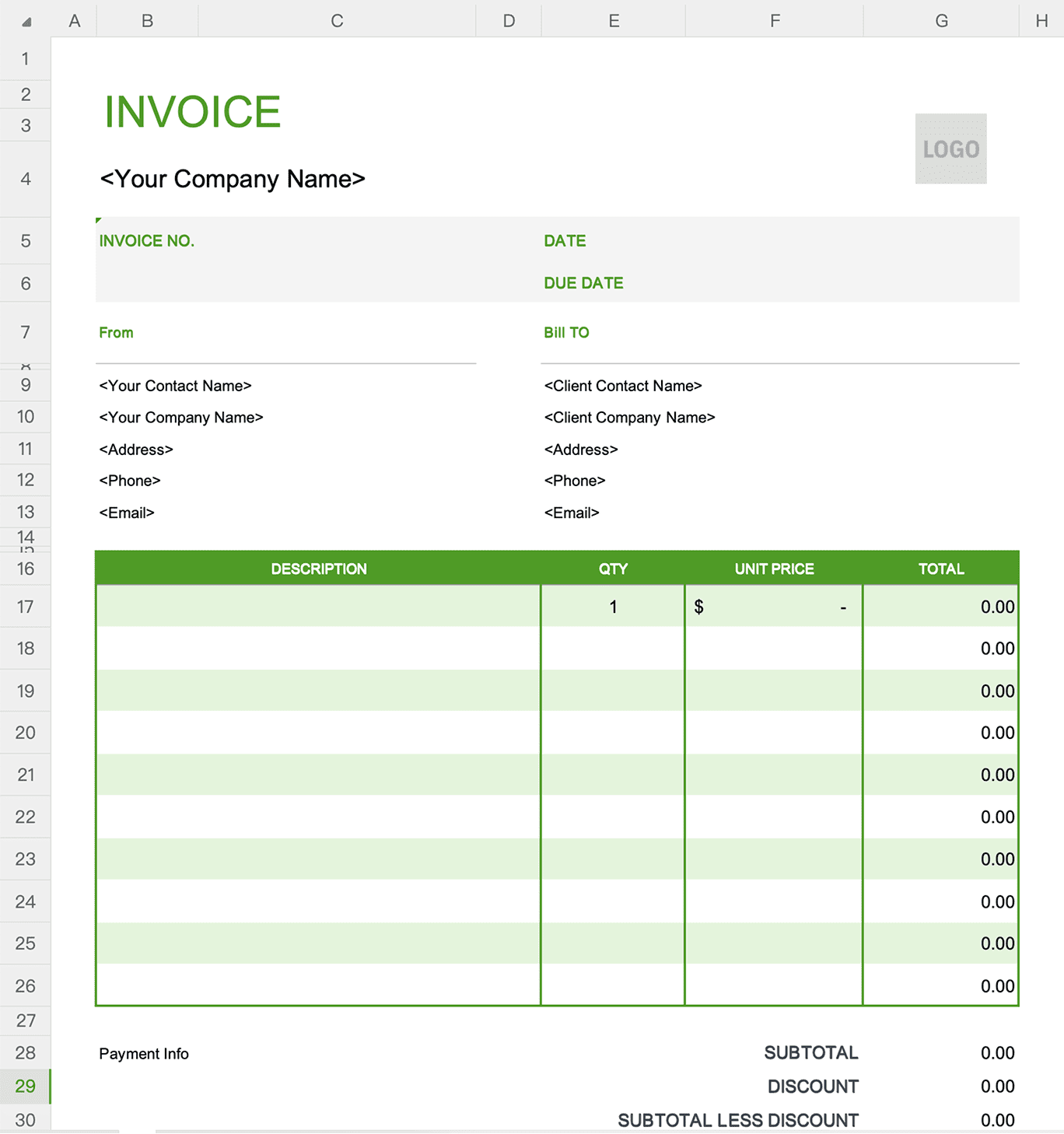Select row 1 header

[26, 58]
